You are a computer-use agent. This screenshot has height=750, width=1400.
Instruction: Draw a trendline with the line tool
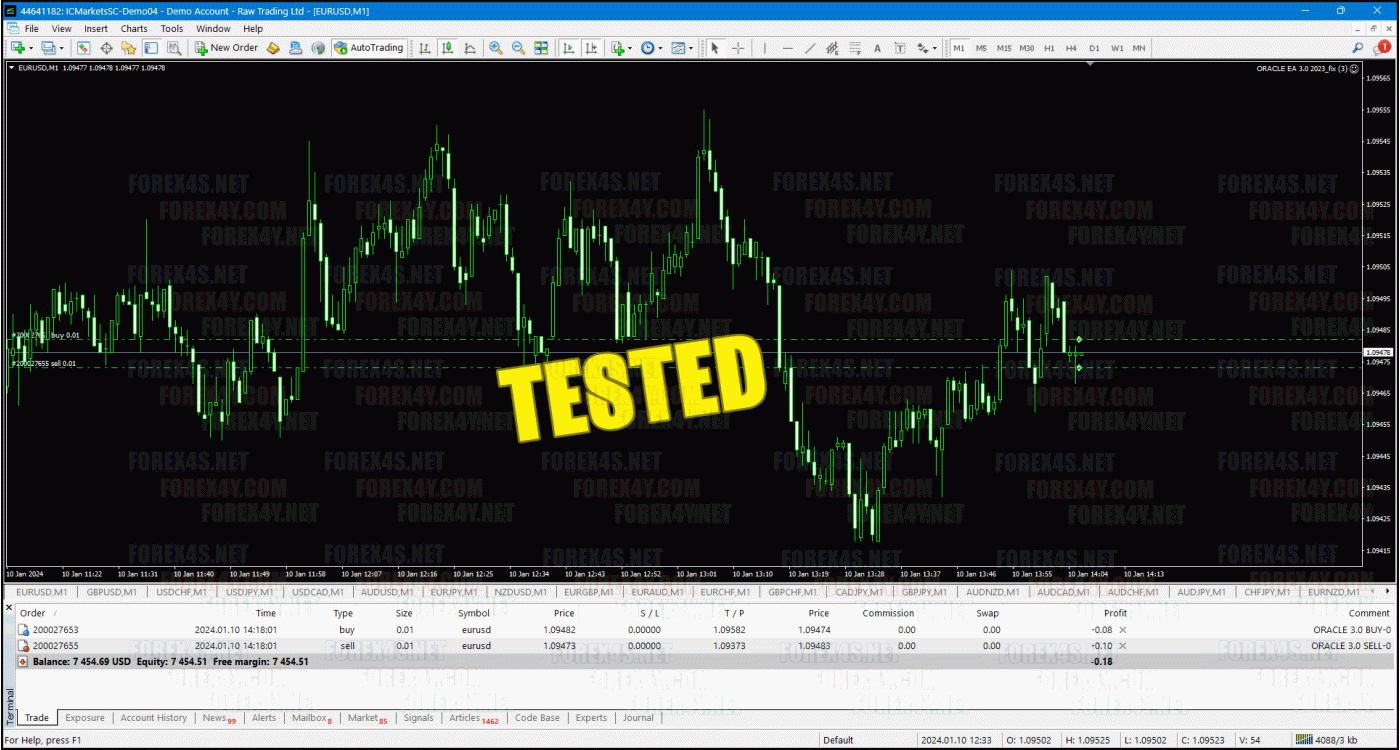click(810, 48)
